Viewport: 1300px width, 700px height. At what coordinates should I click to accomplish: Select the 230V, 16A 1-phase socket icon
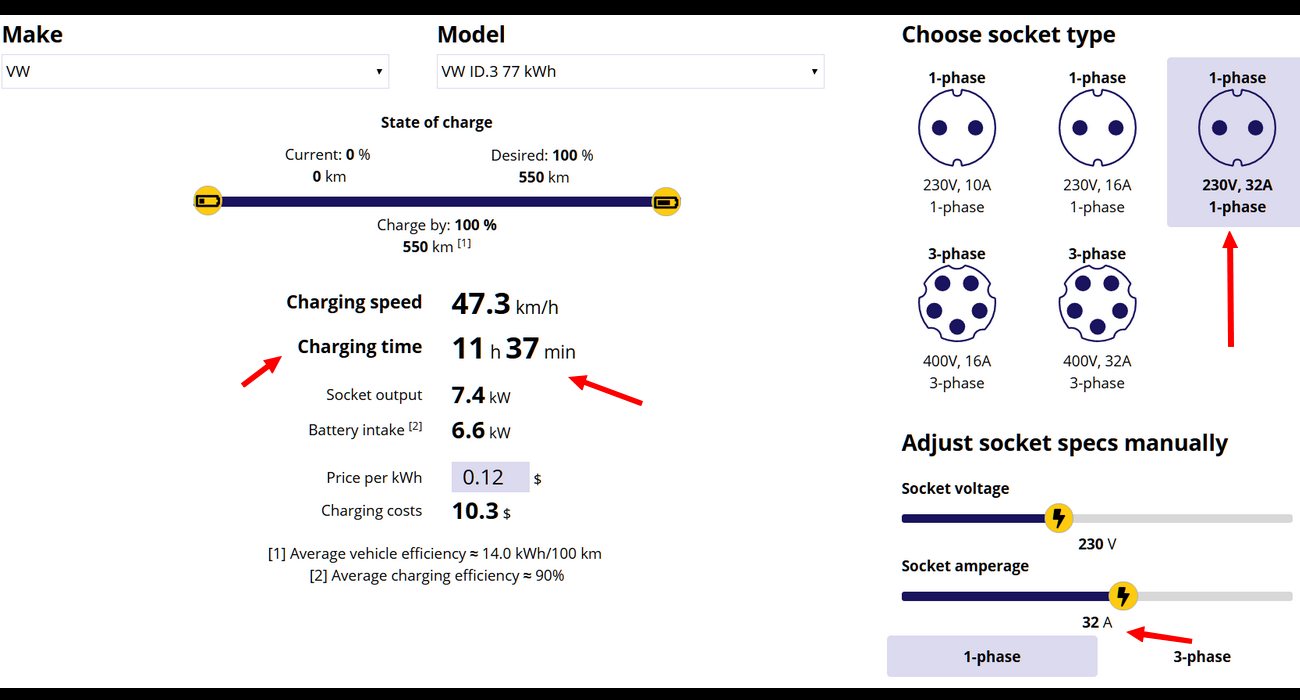coord(1096,128)
